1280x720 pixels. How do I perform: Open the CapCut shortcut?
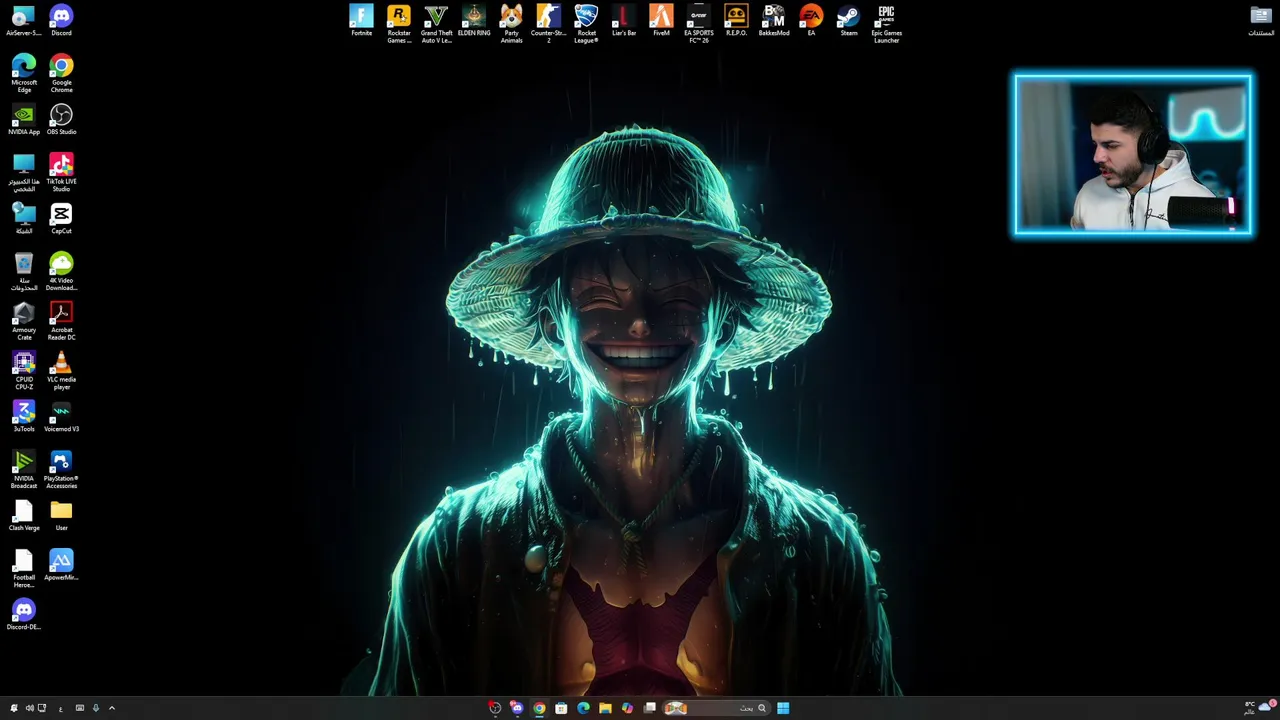[61, 219]
